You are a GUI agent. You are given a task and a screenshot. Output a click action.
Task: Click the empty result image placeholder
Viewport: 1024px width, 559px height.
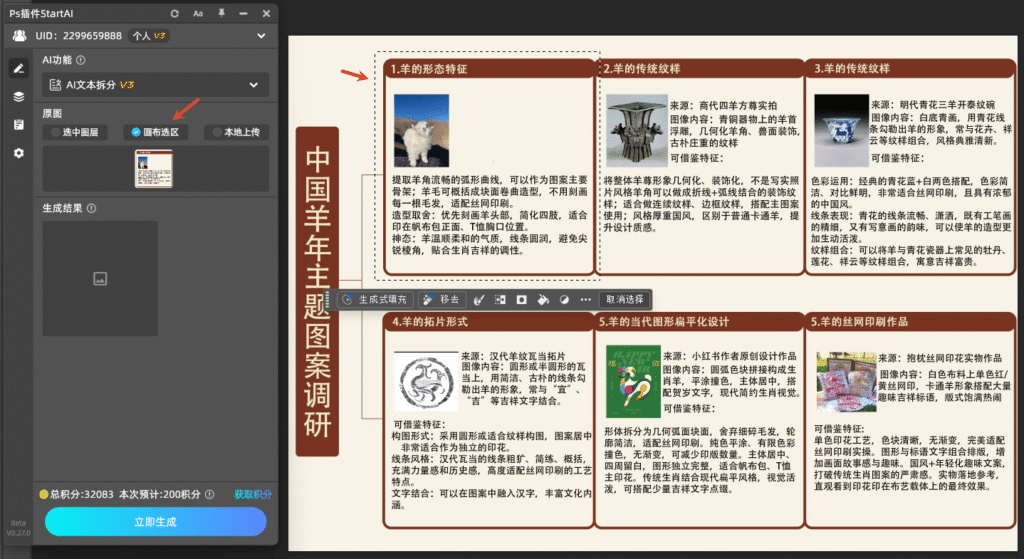coord(100,279)
